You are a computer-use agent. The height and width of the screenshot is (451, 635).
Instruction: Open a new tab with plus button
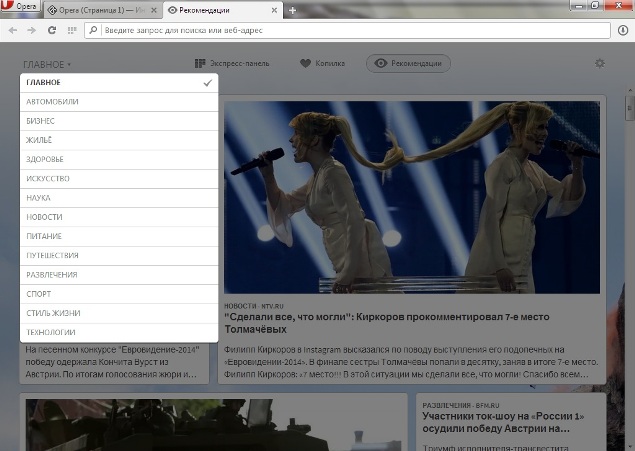click(293, 11)
